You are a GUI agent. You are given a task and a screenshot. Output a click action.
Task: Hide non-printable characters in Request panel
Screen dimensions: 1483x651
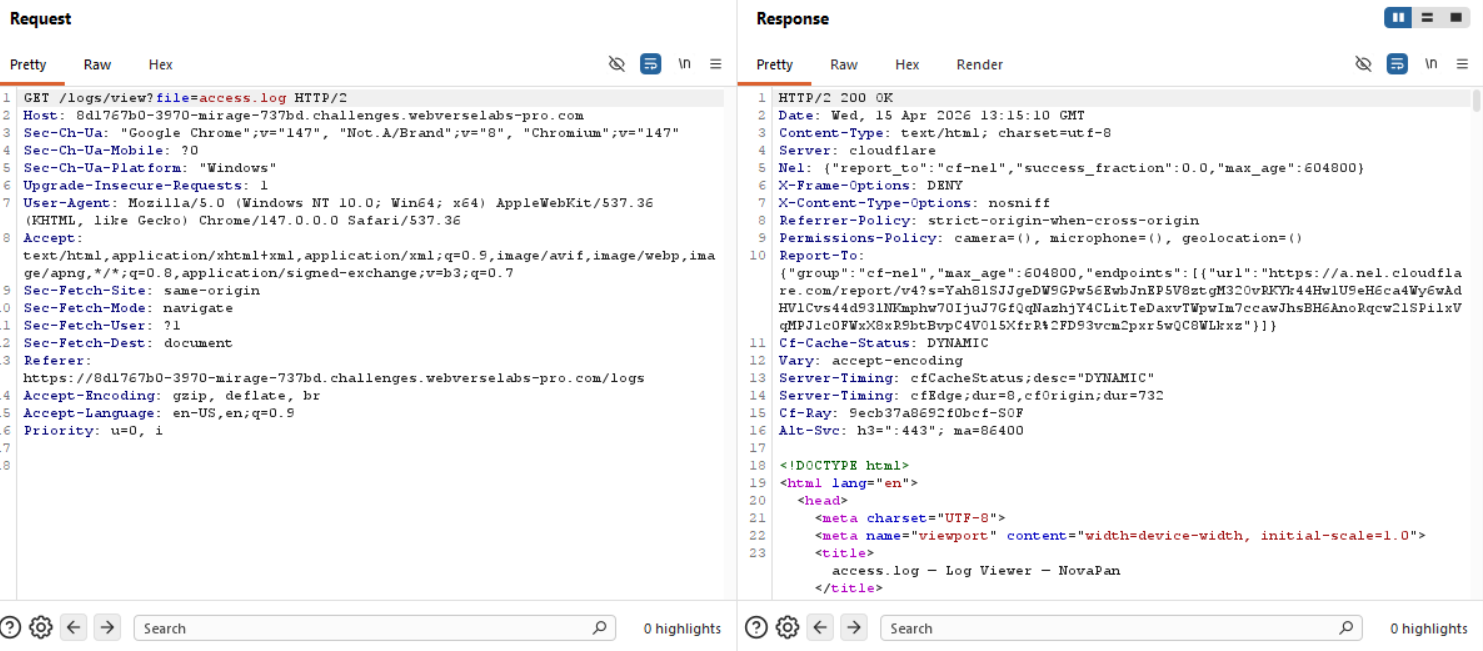coord(617,64)
